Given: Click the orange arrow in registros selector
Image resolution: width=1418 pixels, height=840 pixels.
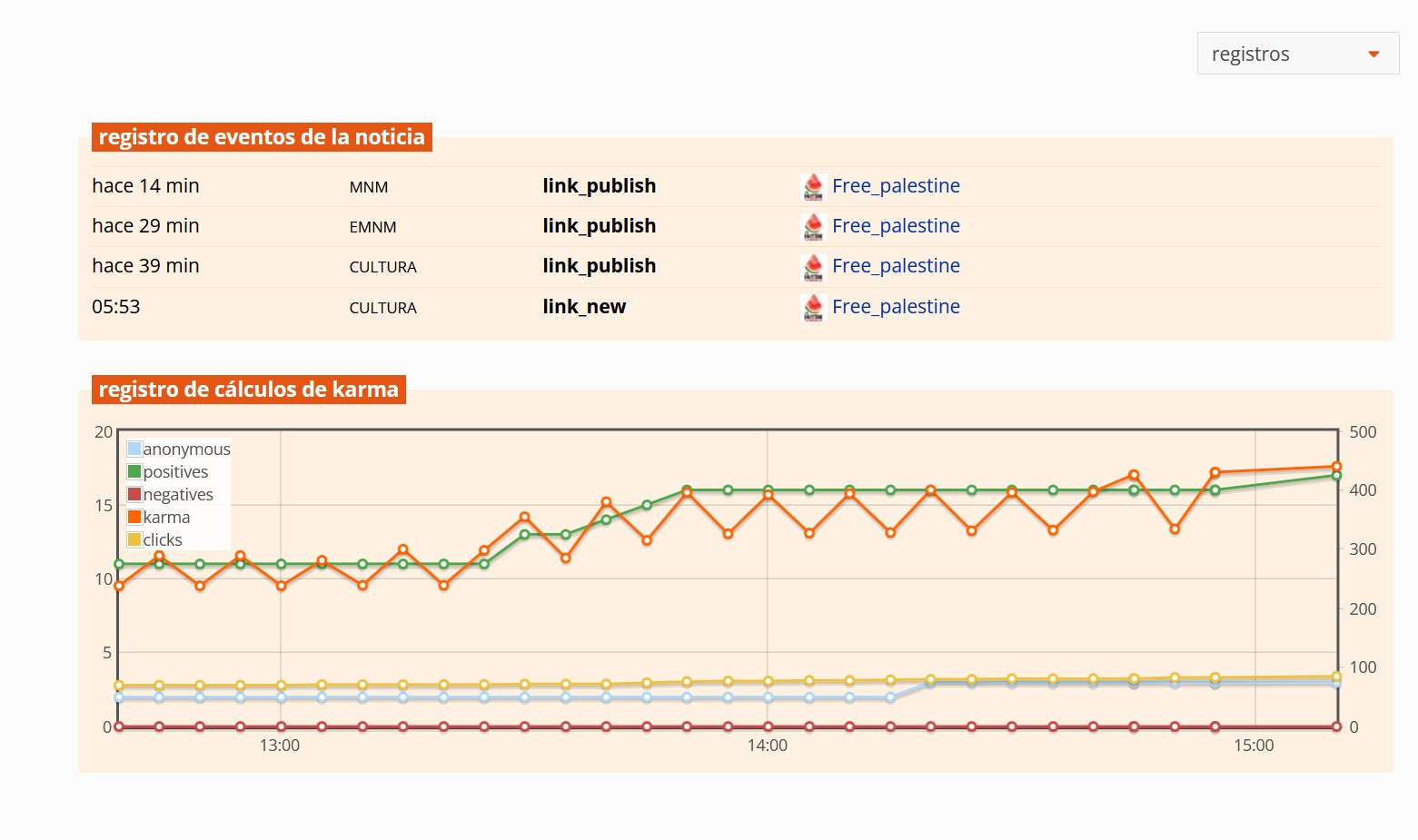Looking at the screenshot, I should tap(1373, 54).
